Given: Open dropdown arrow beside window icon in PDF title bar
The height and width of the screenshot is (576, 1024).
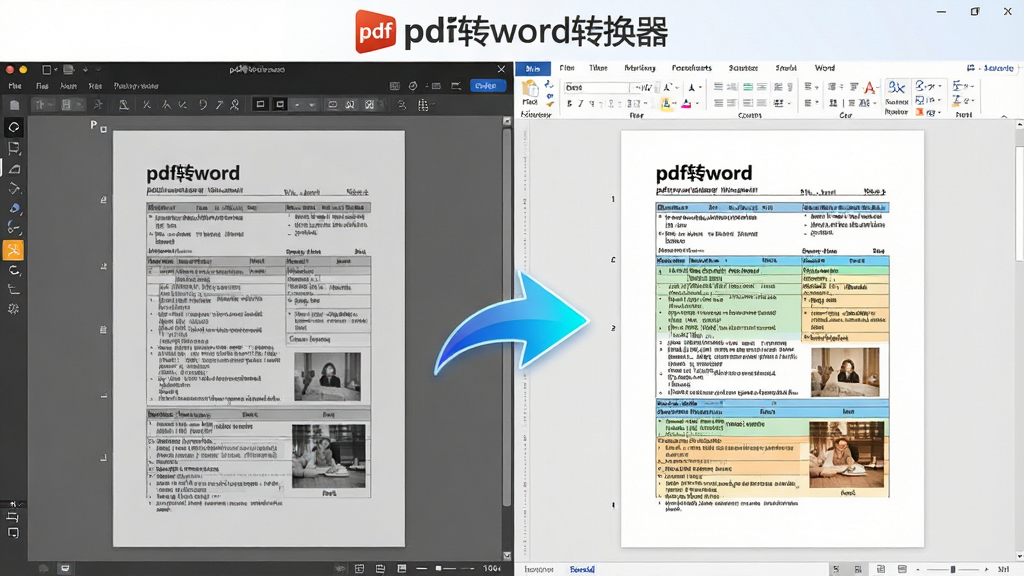Looking at the screenshot, I should 56,69.
